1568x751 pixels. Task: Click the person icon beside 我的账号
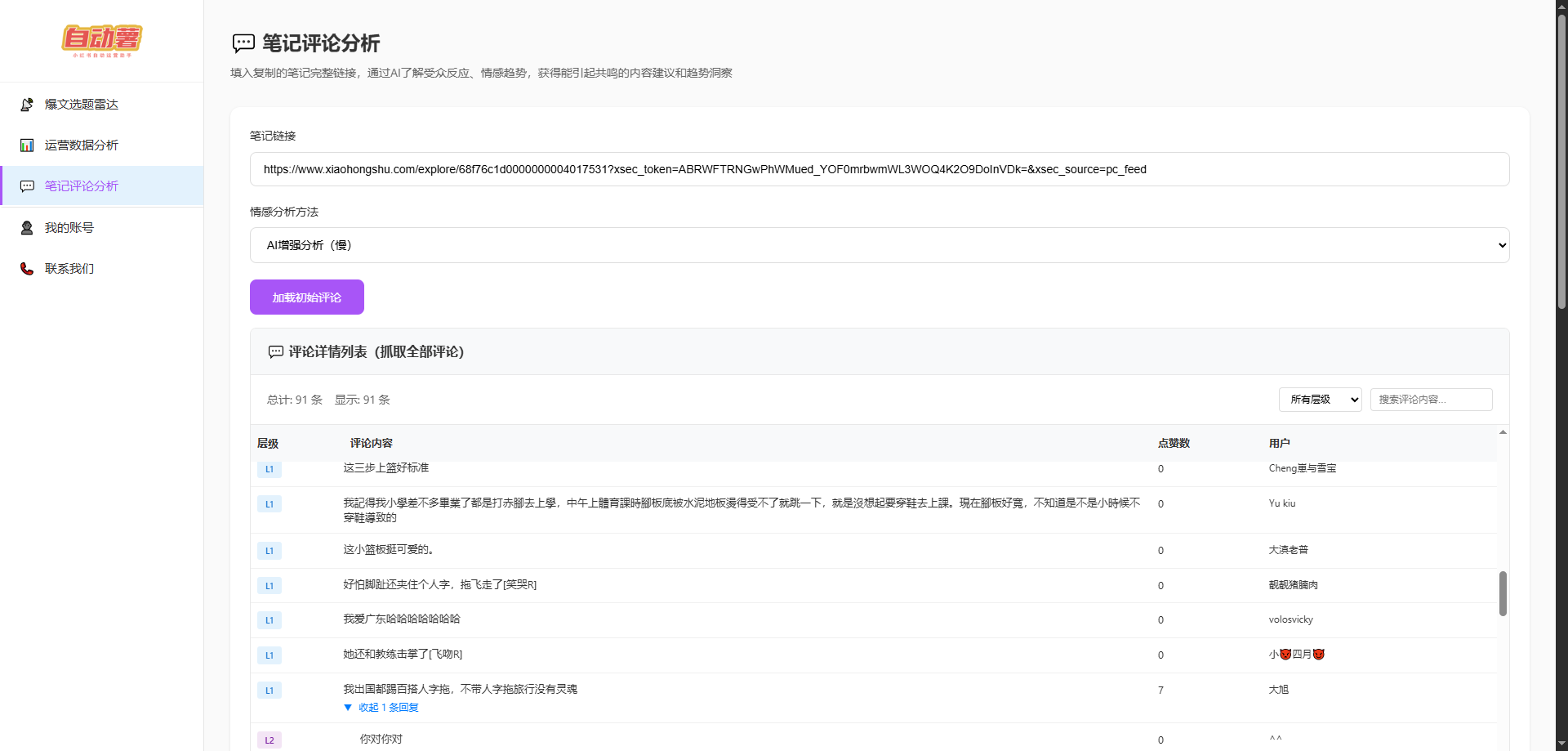25,227
